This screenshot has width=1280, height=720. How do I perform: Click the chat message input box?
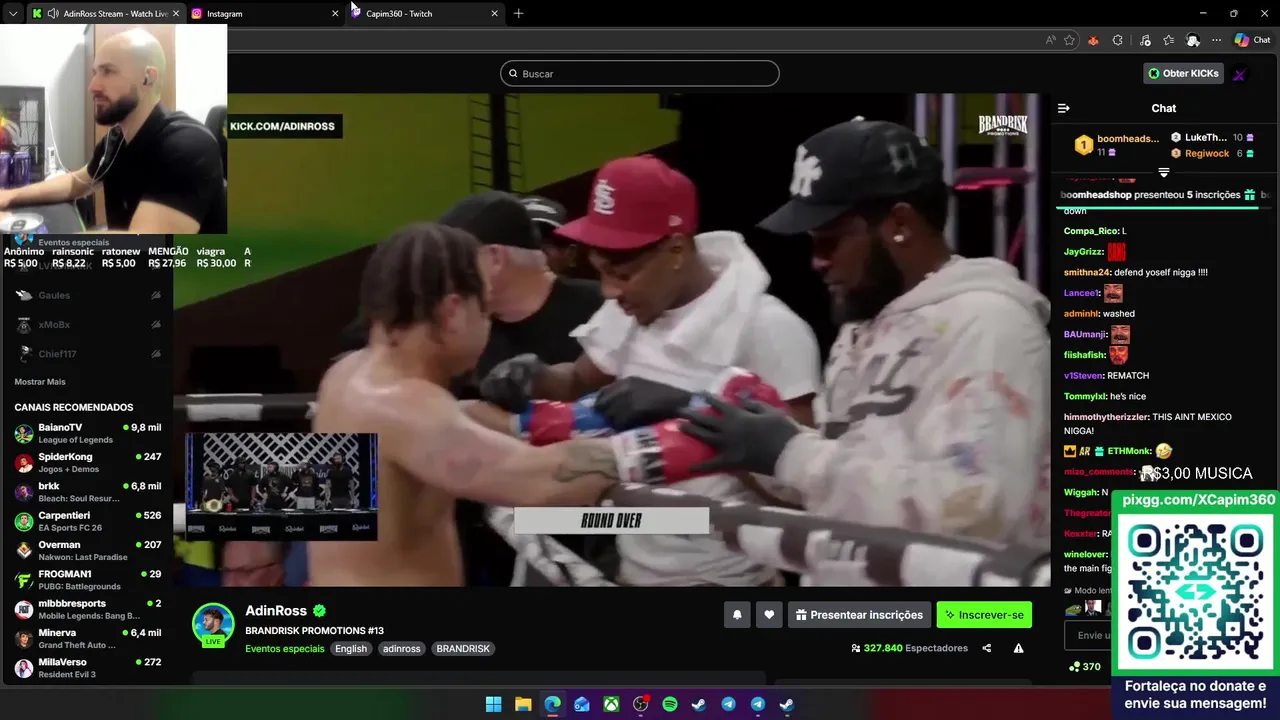1088,635
